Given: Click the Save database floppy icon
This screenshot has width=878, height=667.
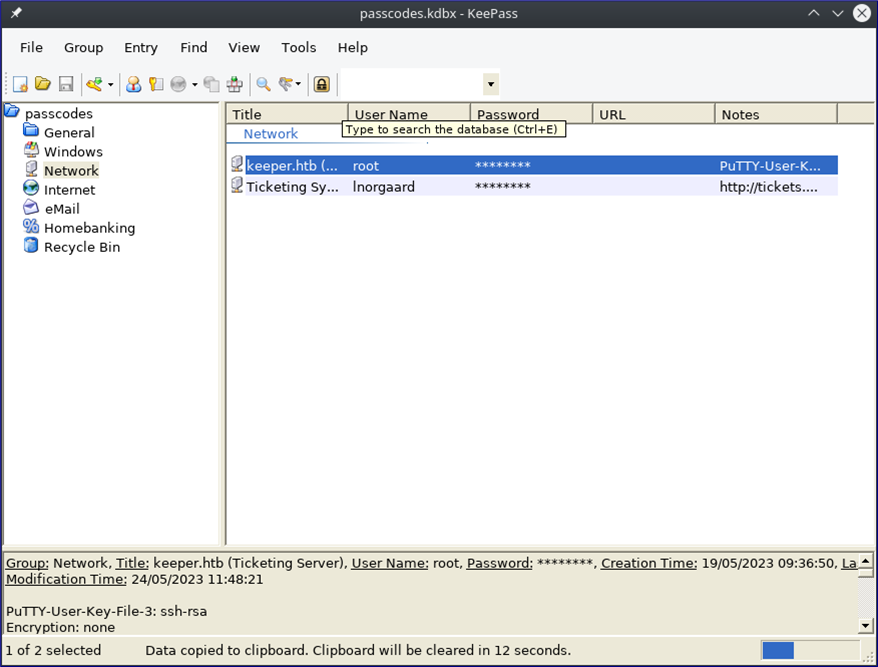Looking at the screenshot, I should pyautogui.click(x=66, y=85).
